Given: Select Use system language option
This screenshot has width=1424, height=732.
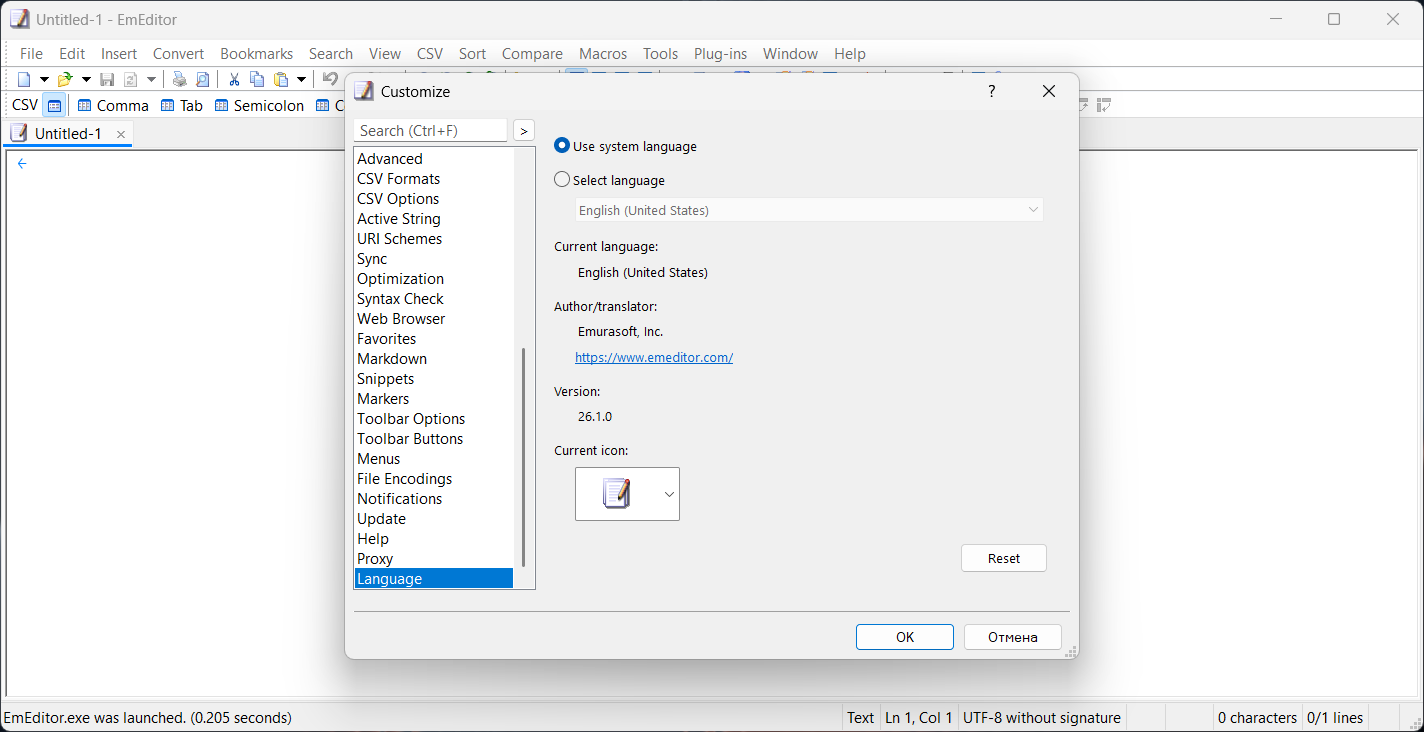Looking at the screenshot, I should (x=626, y=146).
